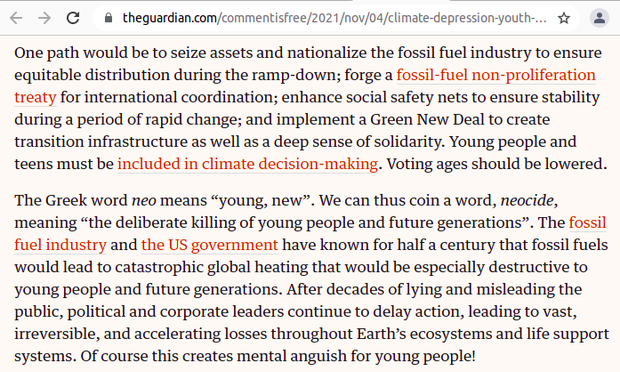620x372 pixels.
Task: Open 'the US government' link
Action: click(x=210, y=245)
